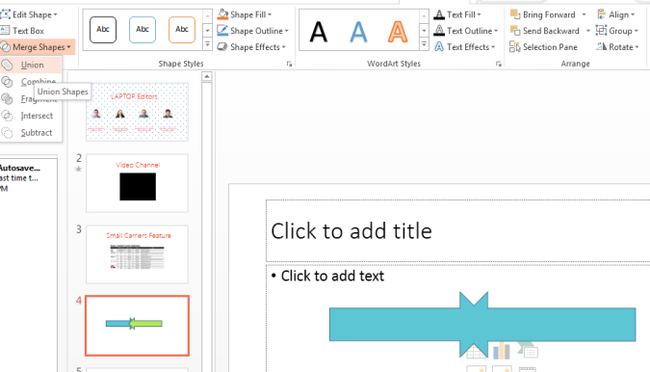Screen dimensions: 650x372
Task: Open the Edit Shape dropdown
Action: coord(29,15)
